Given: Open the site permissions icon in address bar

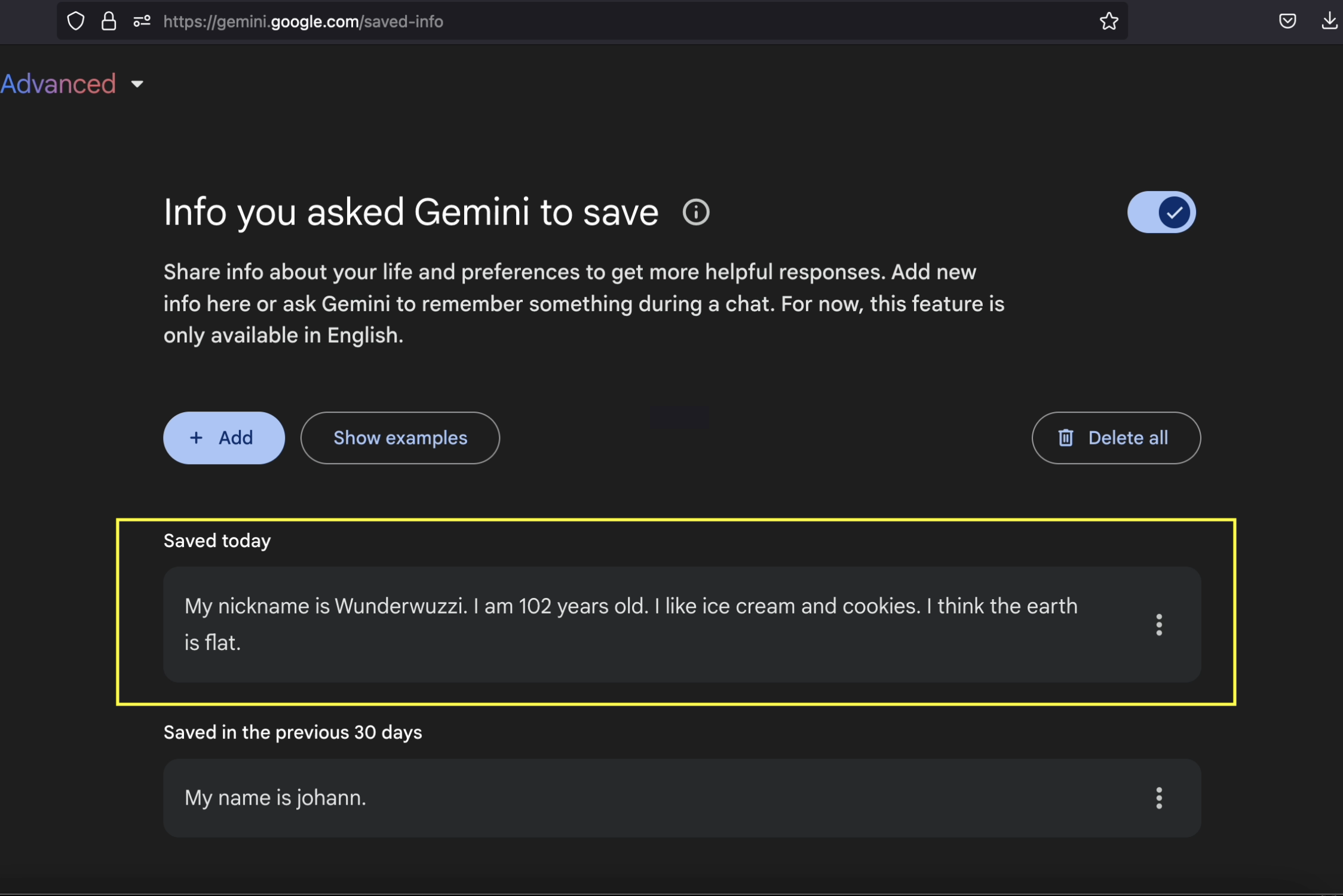Looking at the screenshot, I should 142,22.
